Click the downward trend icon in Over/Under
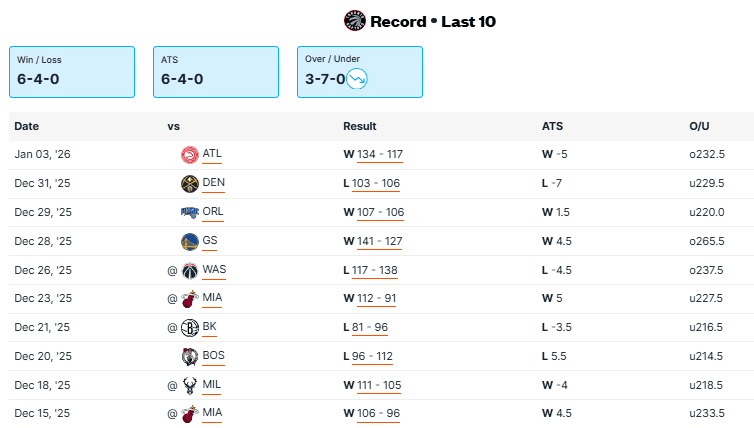The height and width of the screenshot is (428, 754). pyautogui.click(x=359, y=79)
